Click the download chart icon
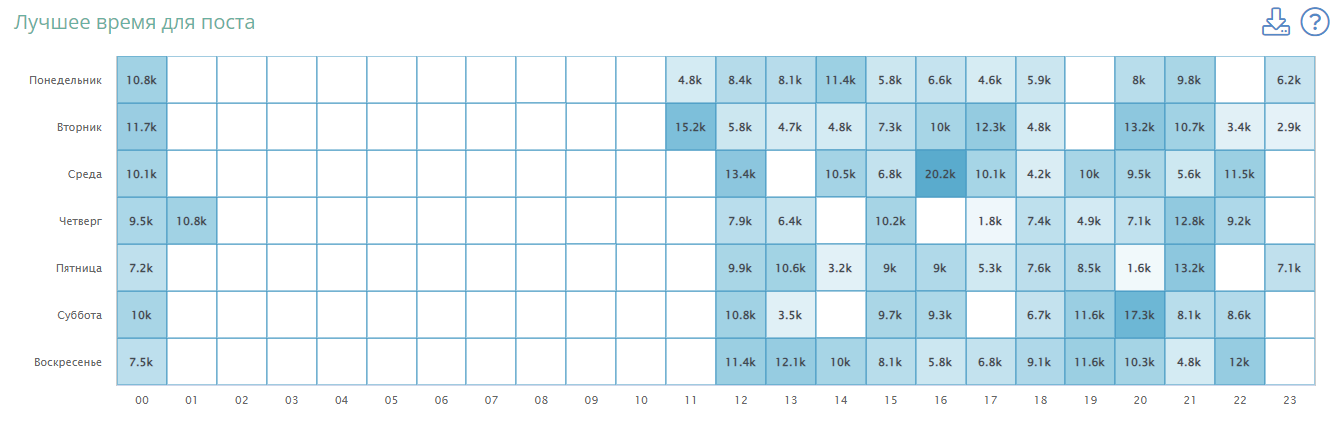The height and width of the screenshot is (422, 1341). [x=1276, y=22]
